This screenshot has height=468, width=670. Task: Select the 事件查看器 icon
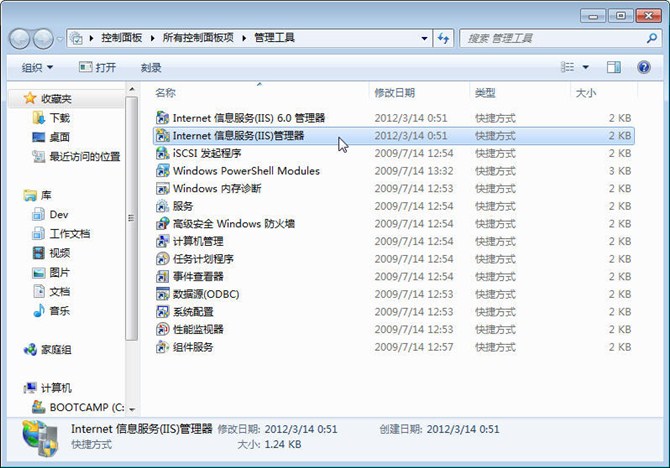coord(162,276)
